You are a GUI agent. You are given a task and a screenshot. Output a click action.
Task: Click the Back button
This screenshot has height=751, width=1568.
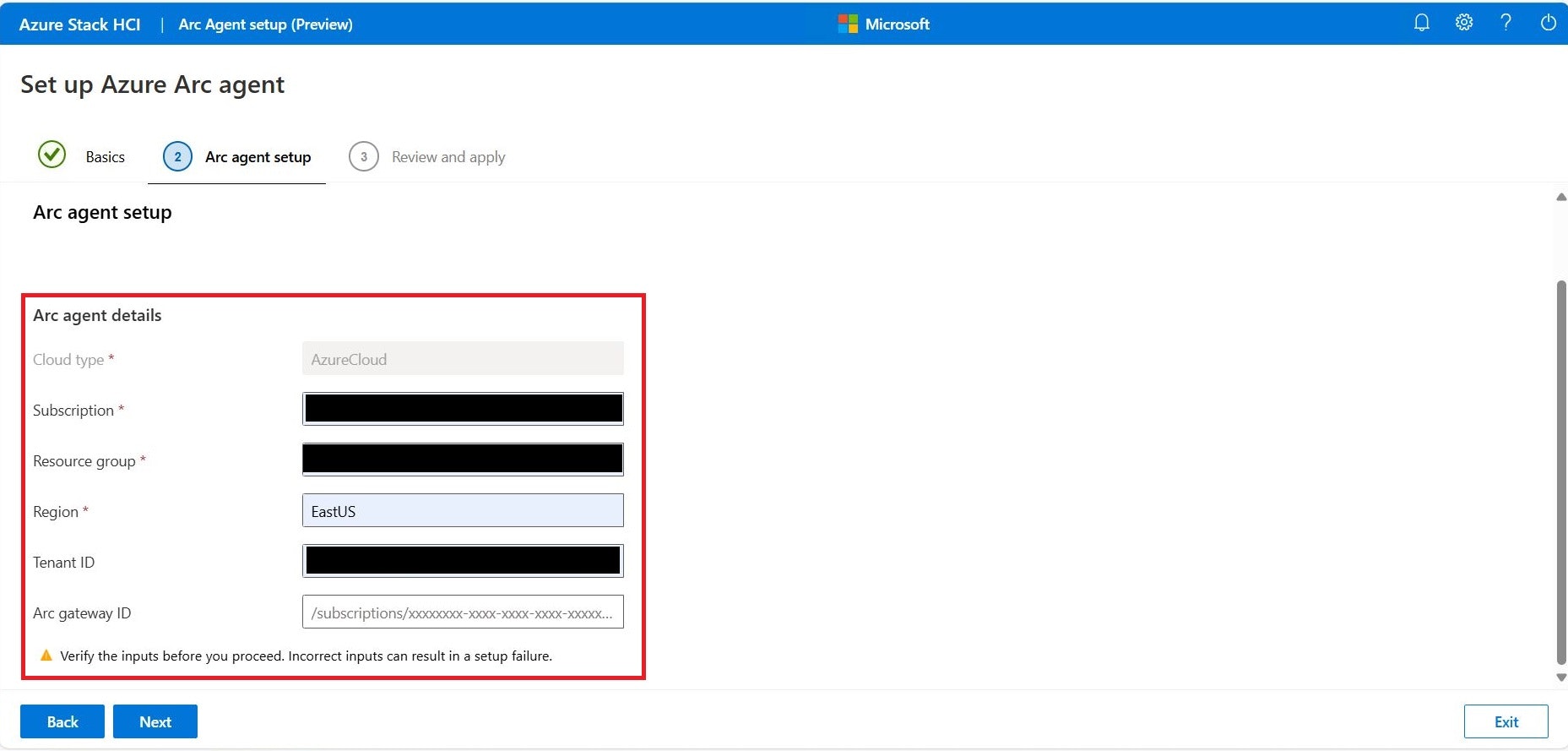tap(62, 721)
